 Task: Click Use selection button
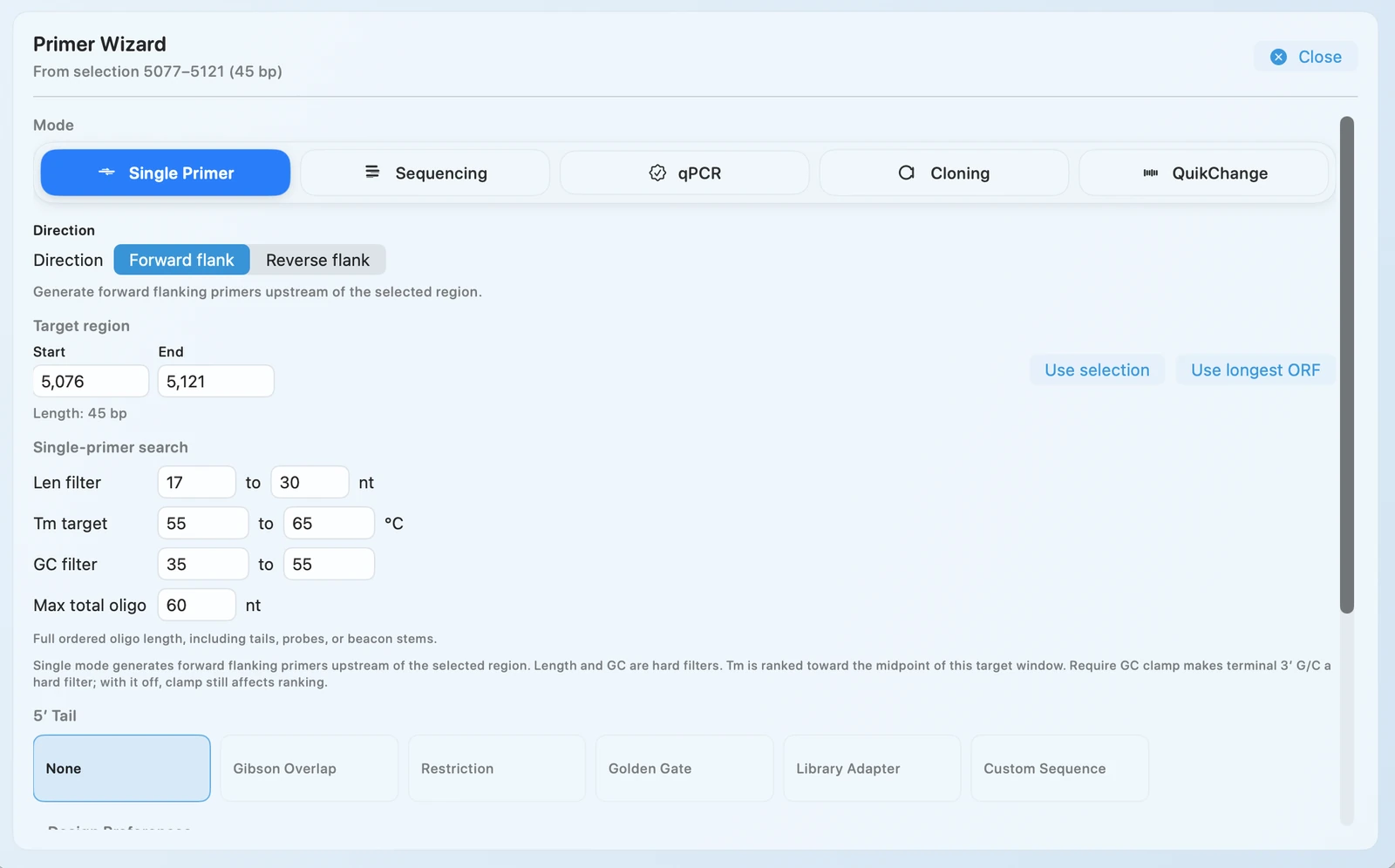(x=1097, y=370)
